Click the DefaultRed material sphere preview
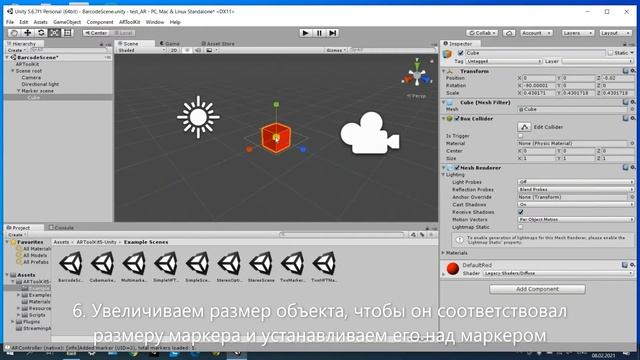This screenshot has width=640, height=360. 453,269
